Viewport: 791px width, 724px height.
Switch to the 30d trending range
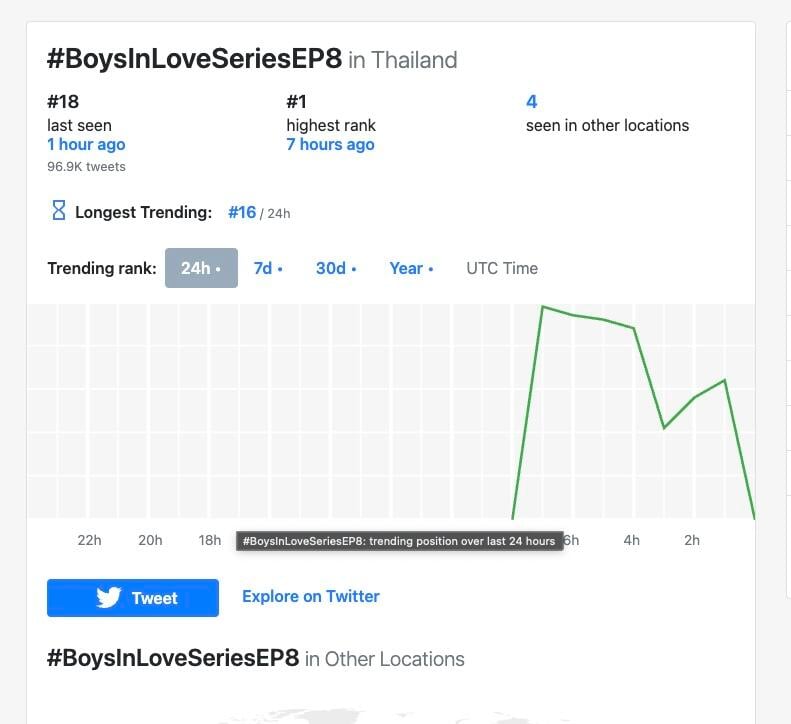click(336, 268)
